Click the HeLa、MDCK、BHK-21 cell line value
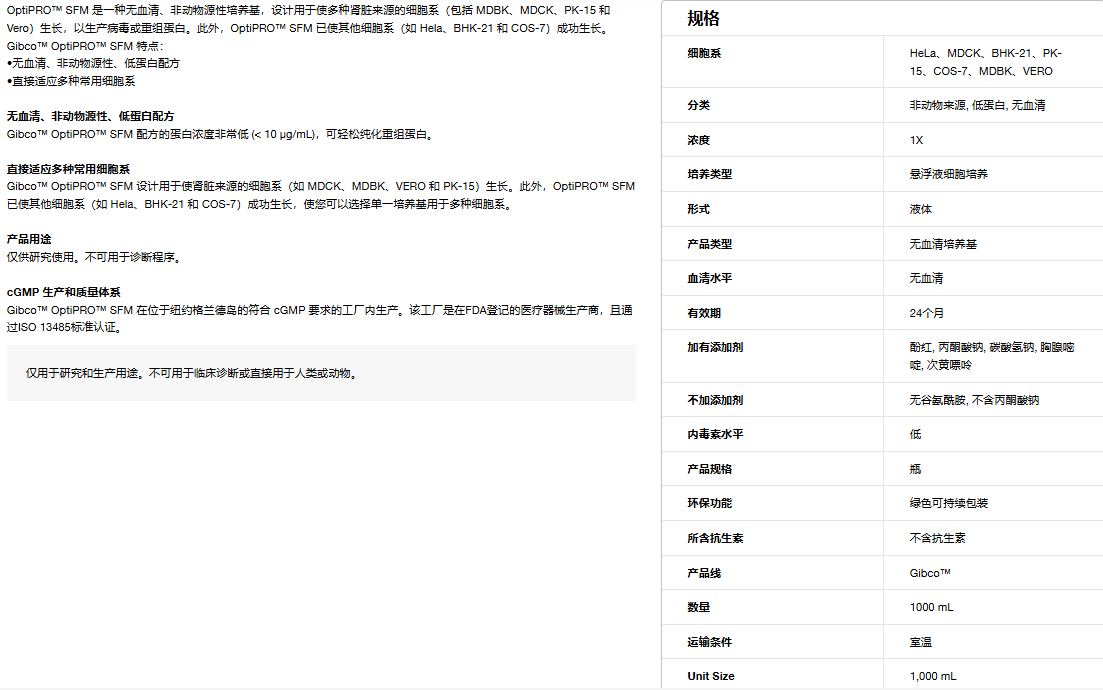The width and height of the screenshot is (1103, 690). coord(985,62)
